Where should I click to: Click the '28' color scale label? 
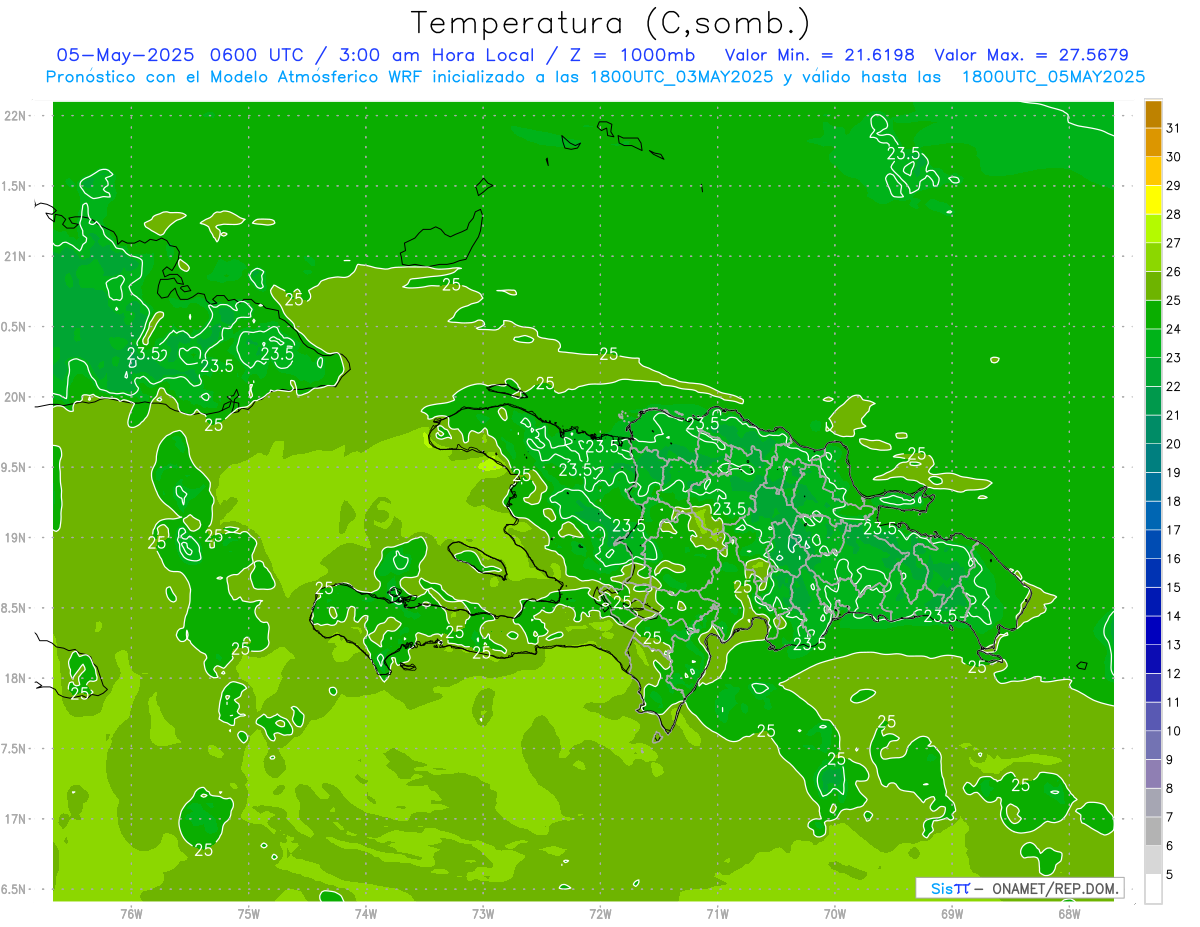[1174, 215]
